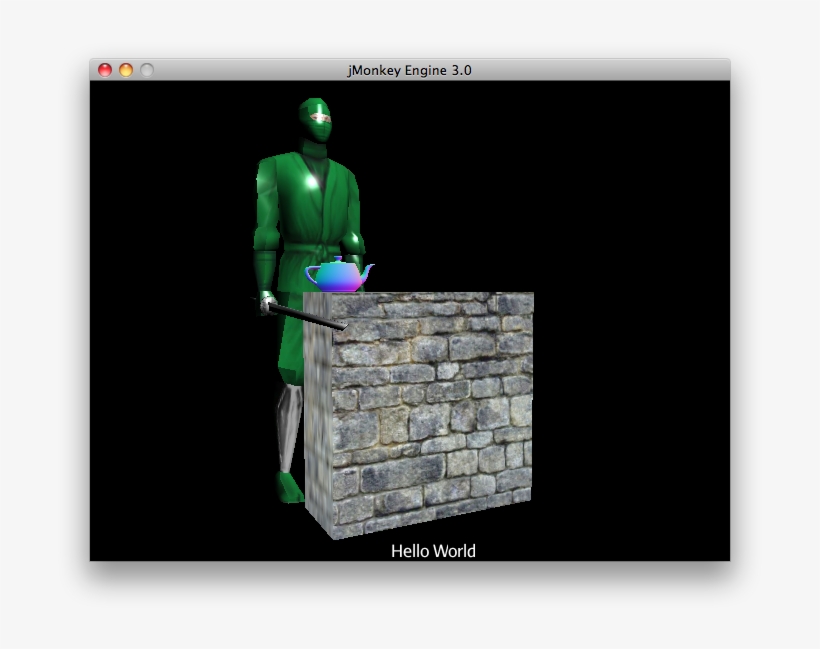Screen dimensions: 820x649
Task: Click the jMonkey Engine 3.0 title text
Action: (x=409, y=70)
